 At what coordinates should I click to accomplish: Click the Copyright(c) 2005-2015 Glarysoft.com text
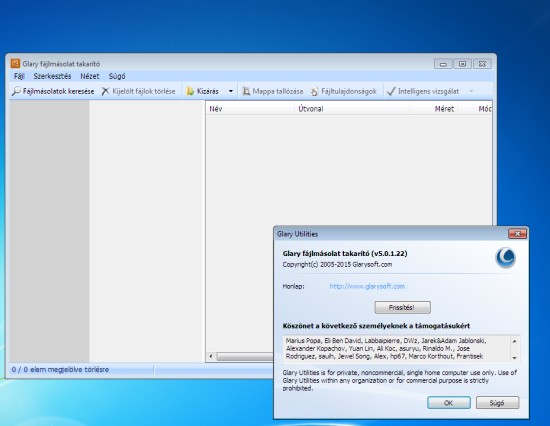[x=337, y=265]
